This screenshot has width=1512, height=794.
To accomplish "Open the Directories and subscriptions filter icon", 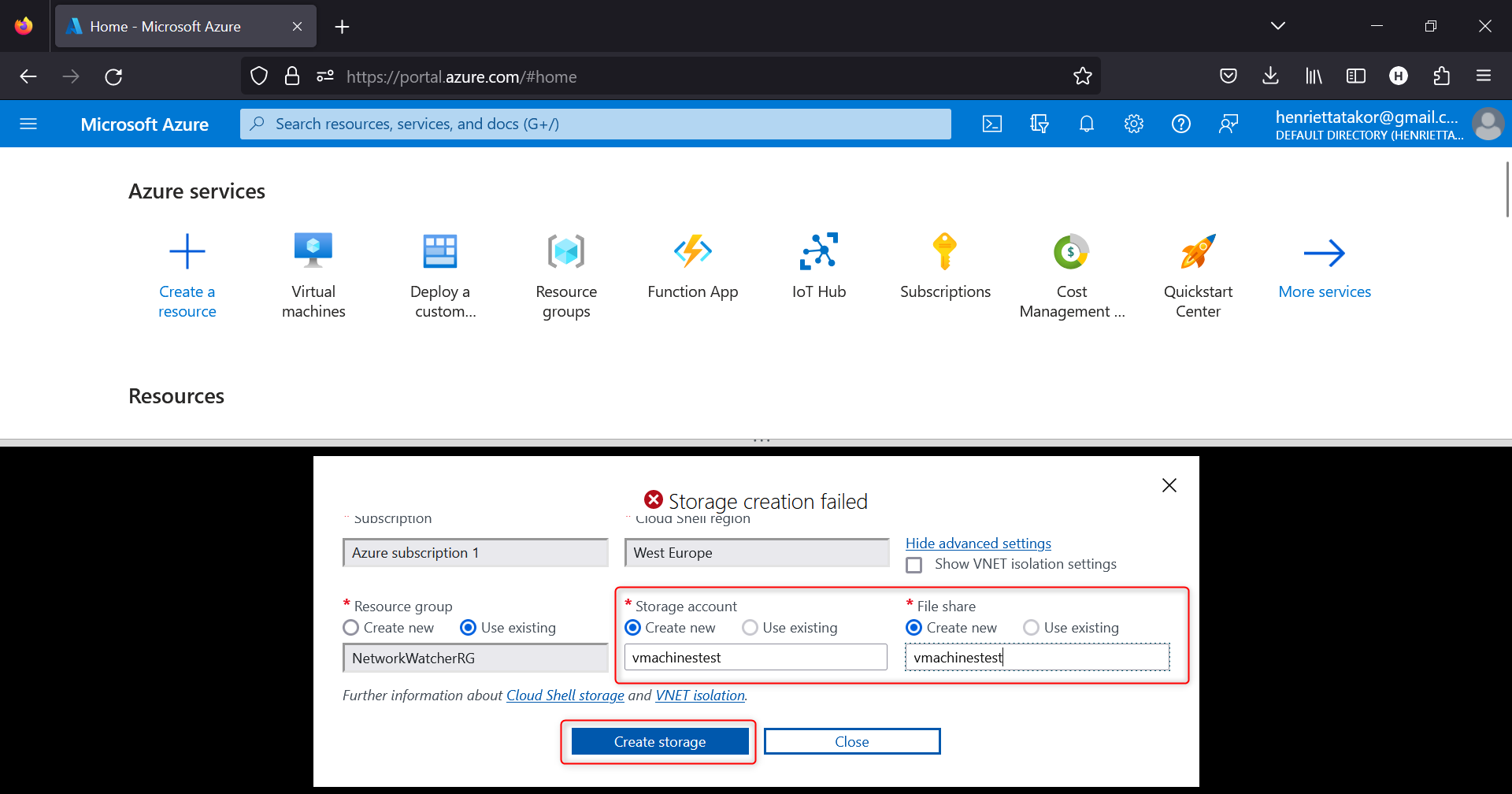I will click(x=1039, y=124).
